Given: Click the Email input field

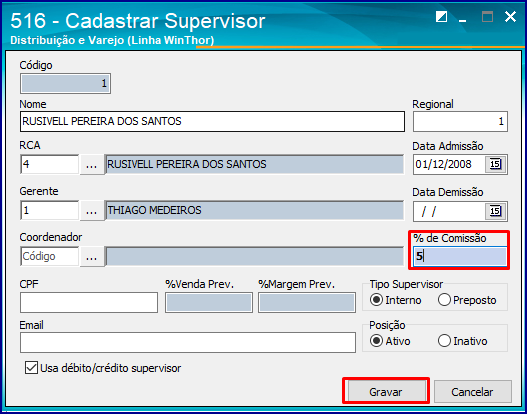Looking at the screenshot, I should 188,342.
